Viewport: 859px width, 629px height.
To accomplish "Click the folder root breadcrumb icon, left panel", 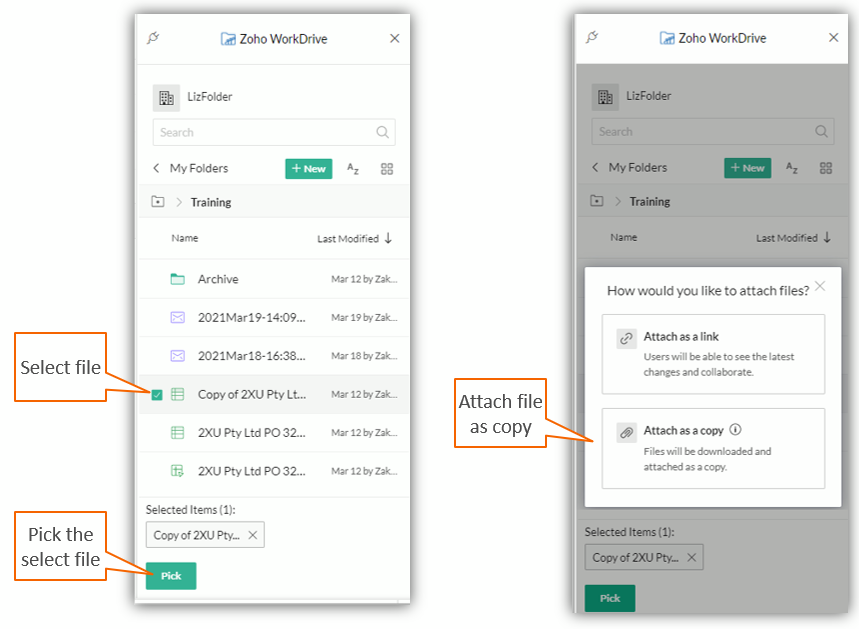I will [x=158, y=202].
